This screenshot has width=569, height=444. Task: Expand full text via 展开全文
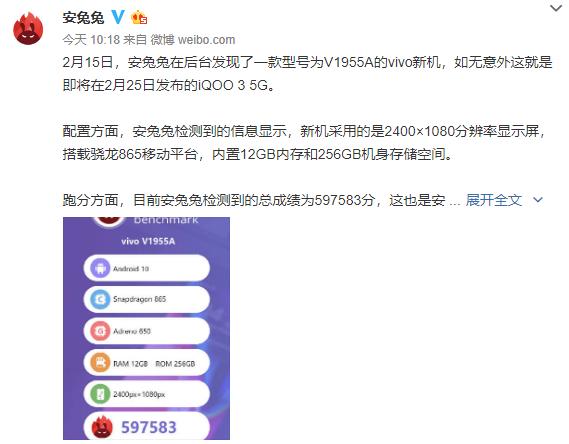(494, 200)
